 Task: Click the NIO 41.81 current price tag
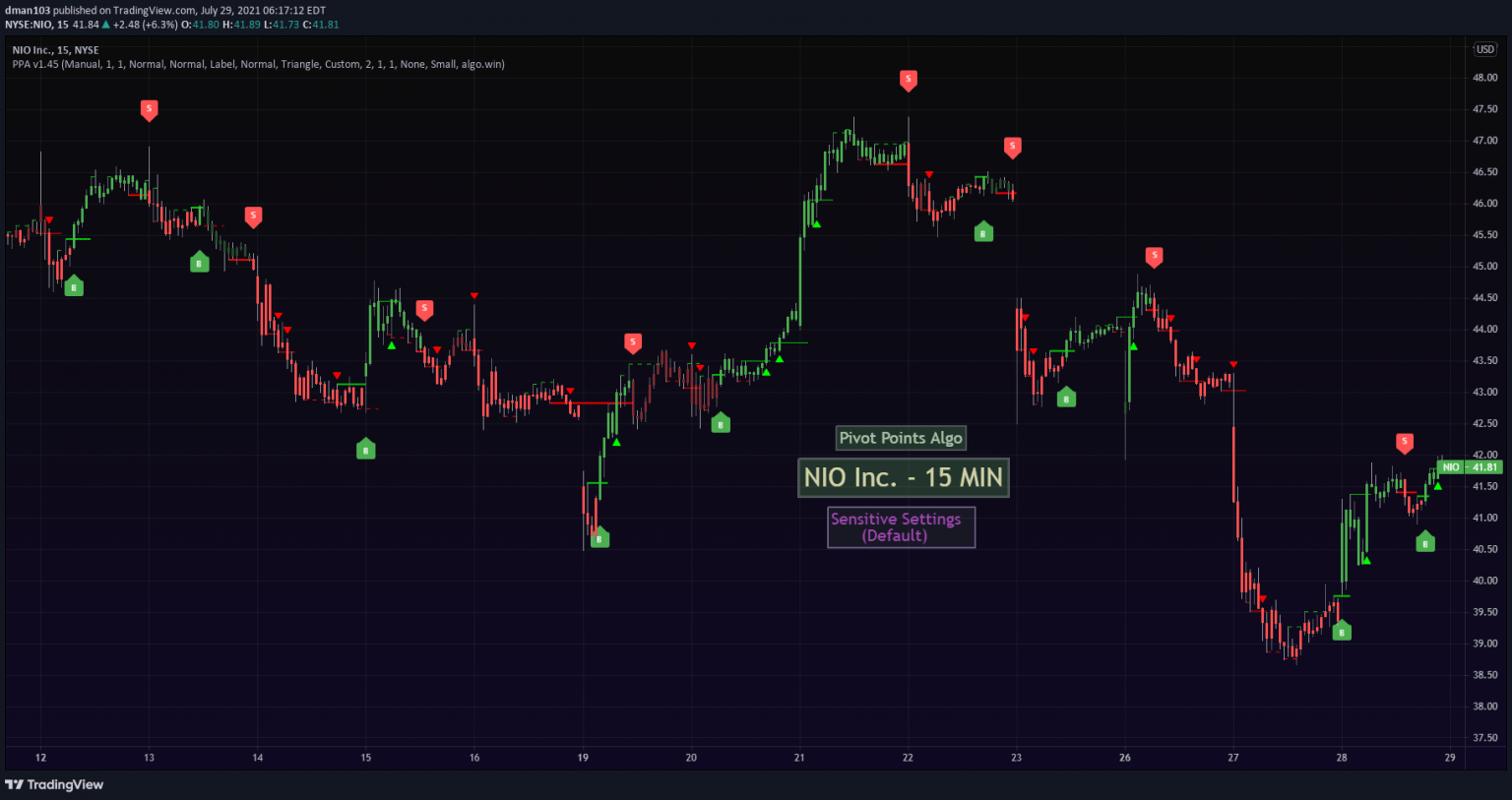(1470, 466)
